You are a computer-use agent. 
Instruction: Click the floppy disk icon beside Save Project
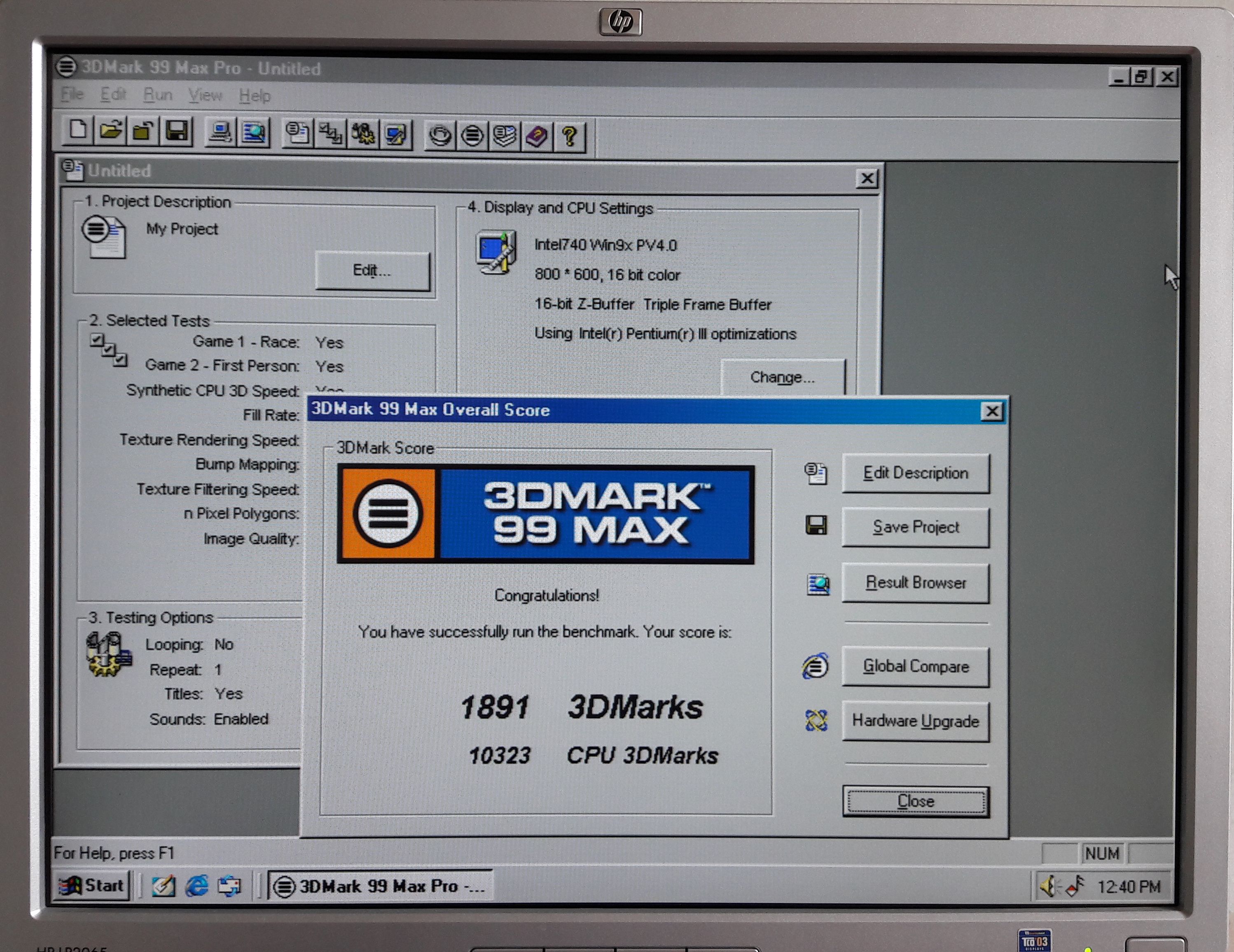pos(816,526)
